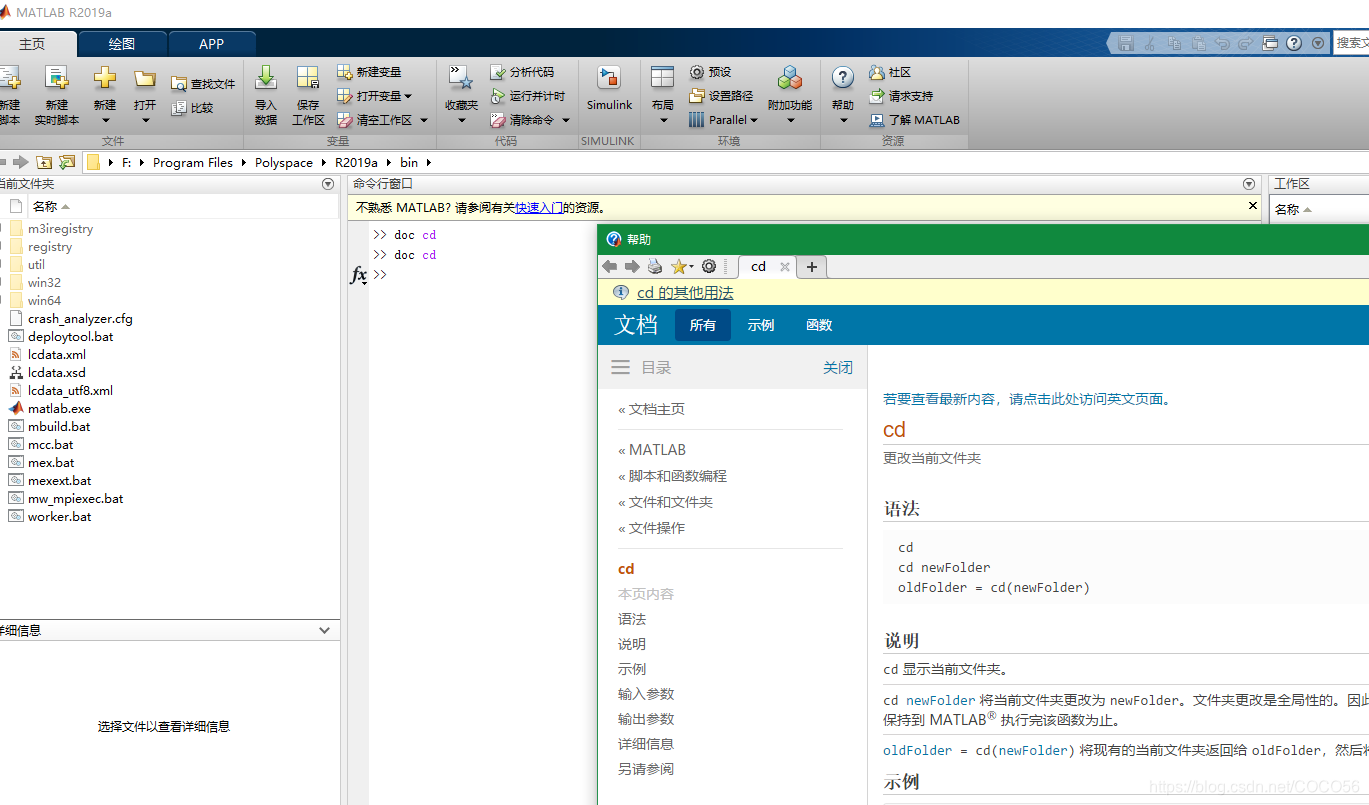Click the 运行并计时 tool

point(527,96)
